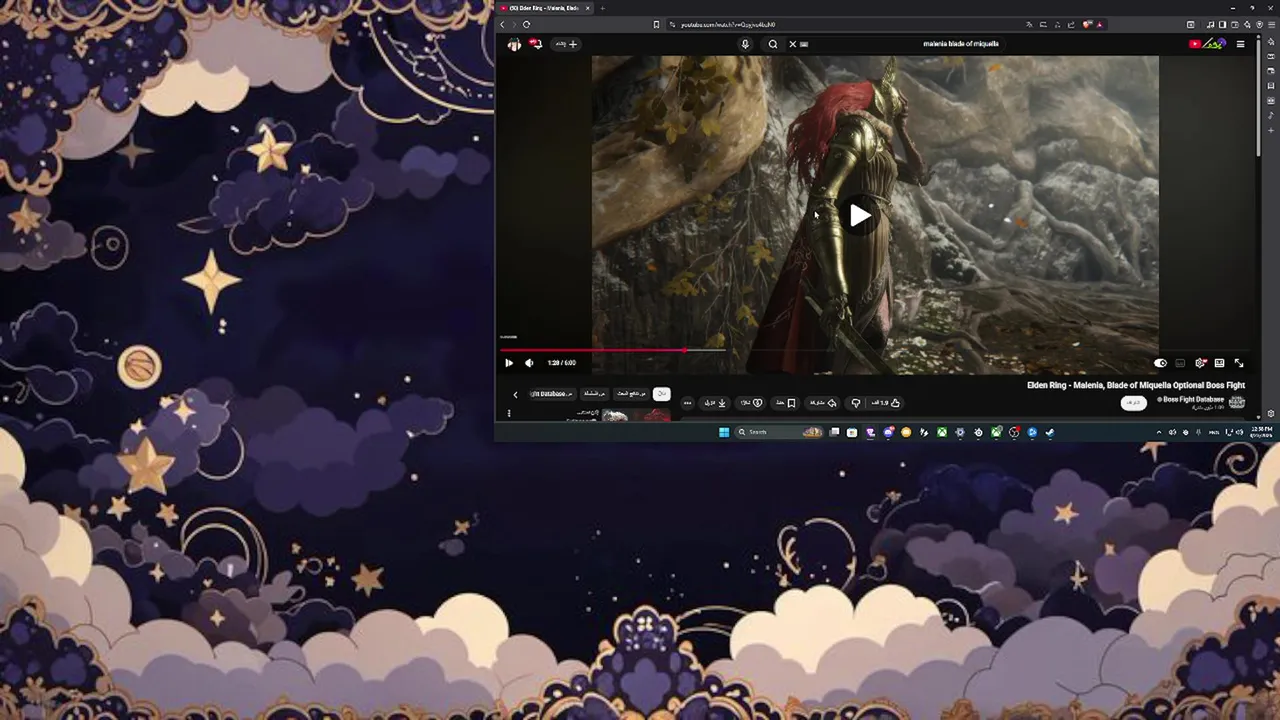Viewport: 1280px width, 720px height.
Task: Click the YouTube create button
Action: (566, 44)
